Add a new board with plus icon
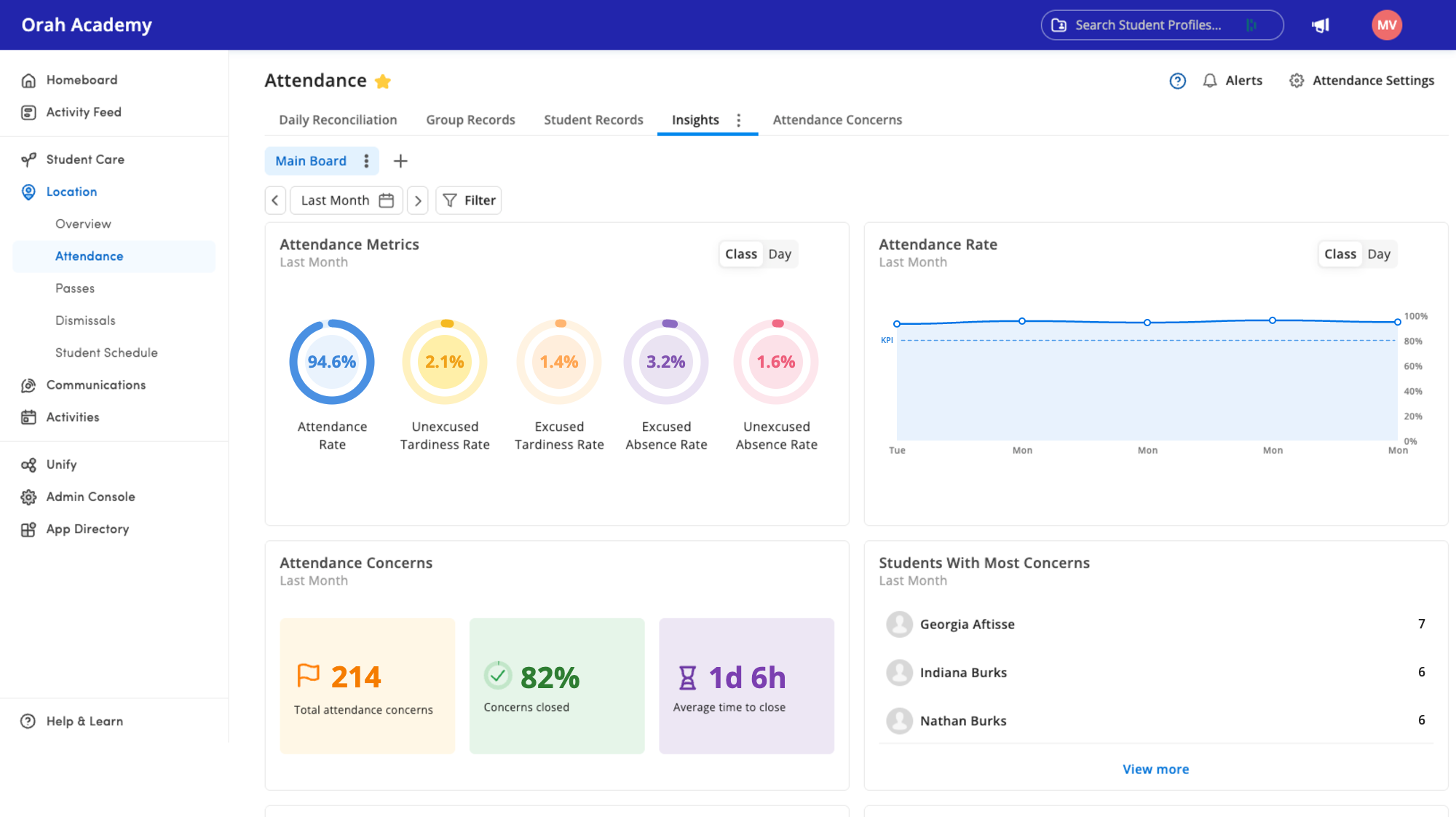1456x817 pixels. (x=400, y=161)
